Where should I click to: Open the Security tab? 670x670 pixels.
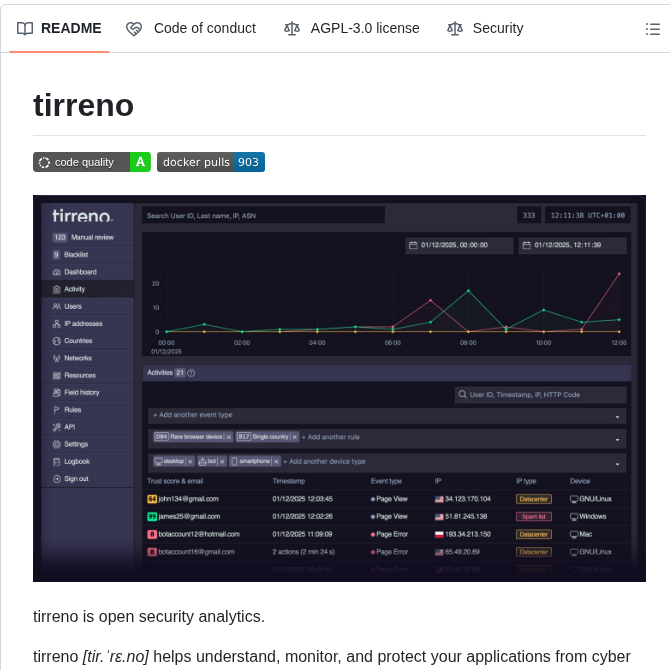pyautogui.click(x=485, y=28)
